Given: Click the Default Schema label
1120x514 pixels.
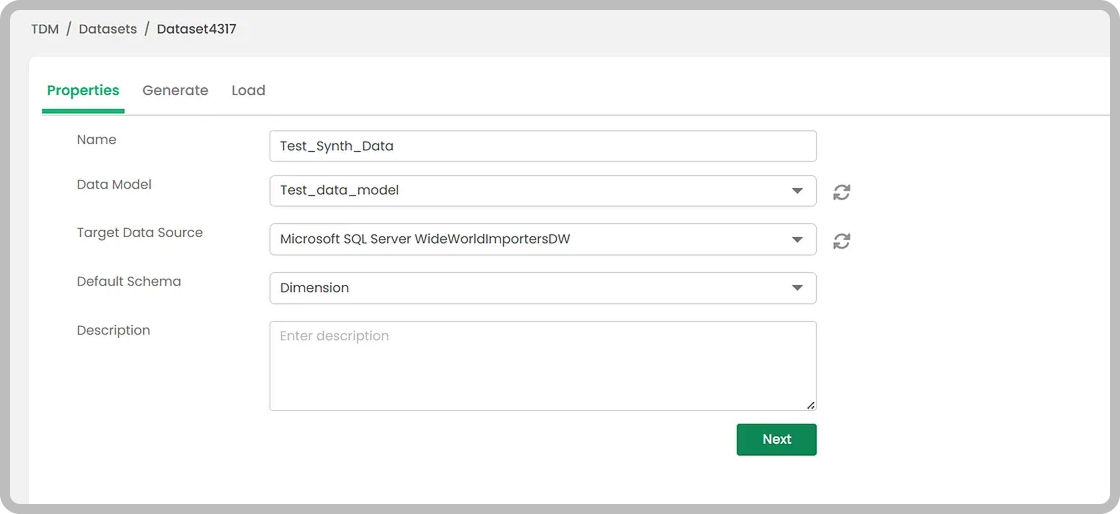Looking at the screenshot, I should 129,281.
